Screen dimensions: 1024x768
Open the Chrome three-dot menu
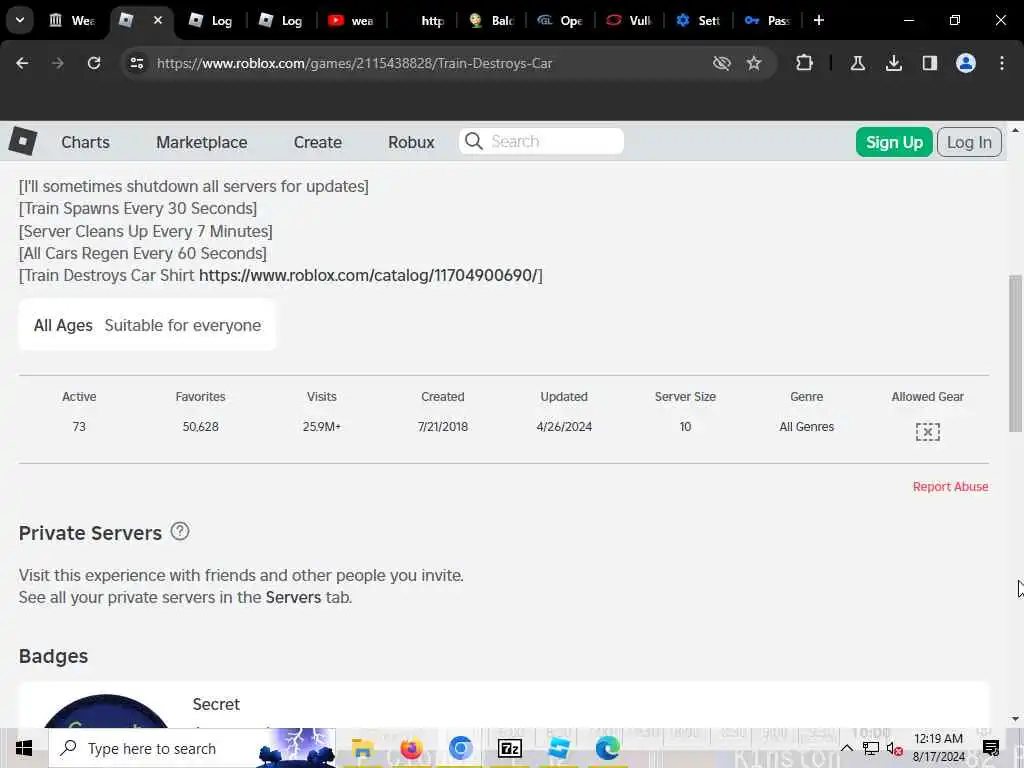coord(1002,63)
